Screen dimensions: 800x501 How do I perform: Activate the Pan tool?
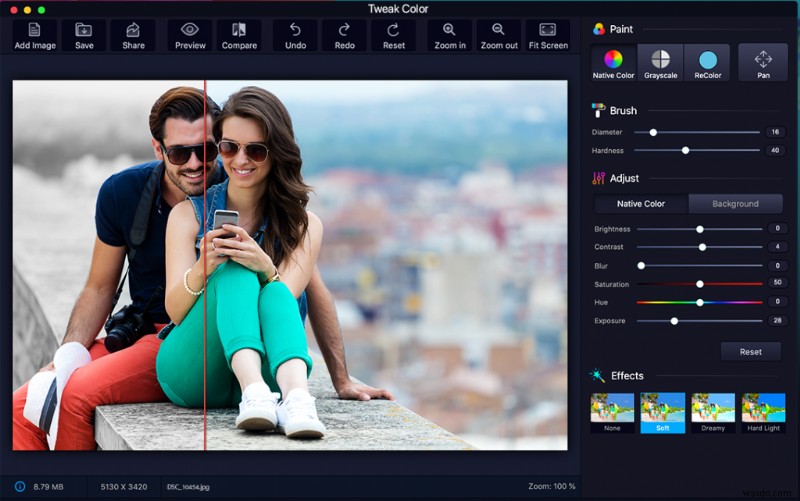point(763,63)
